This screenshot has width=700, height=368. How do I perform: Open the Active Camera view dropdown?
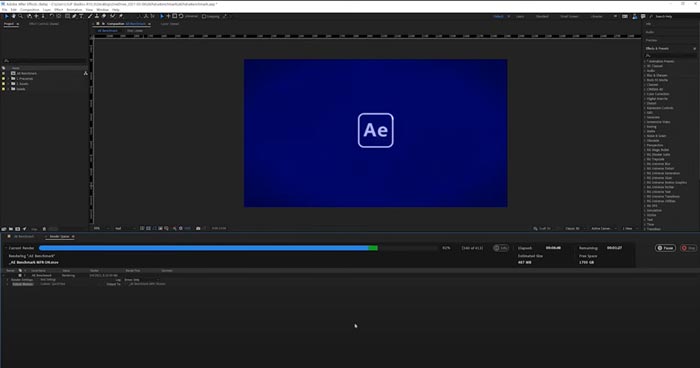coord(604,228)
